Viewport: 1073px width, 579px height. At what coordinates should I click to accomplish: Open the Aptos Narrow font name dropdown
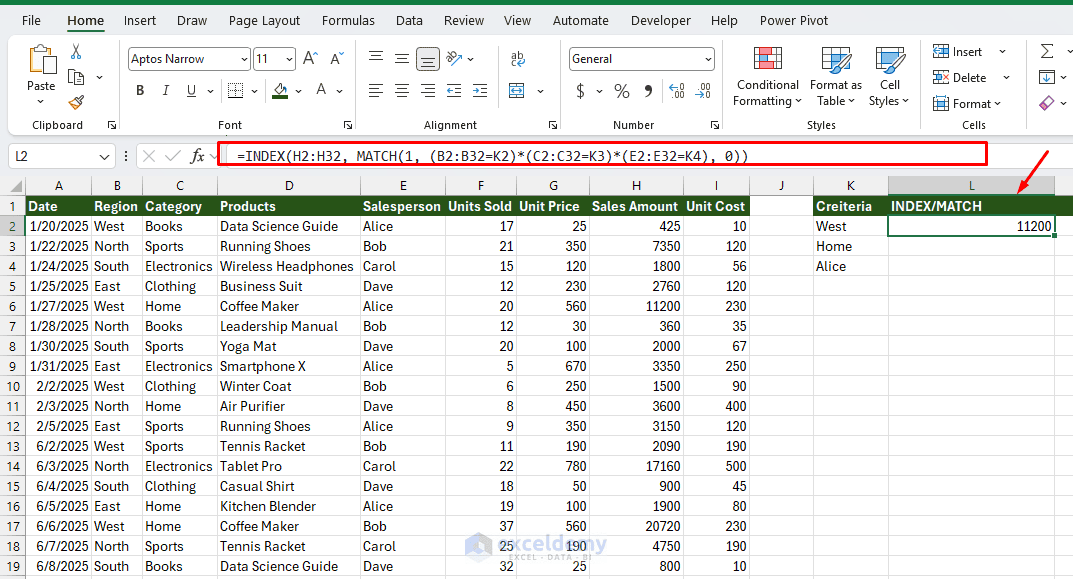(x=244, y=60)
